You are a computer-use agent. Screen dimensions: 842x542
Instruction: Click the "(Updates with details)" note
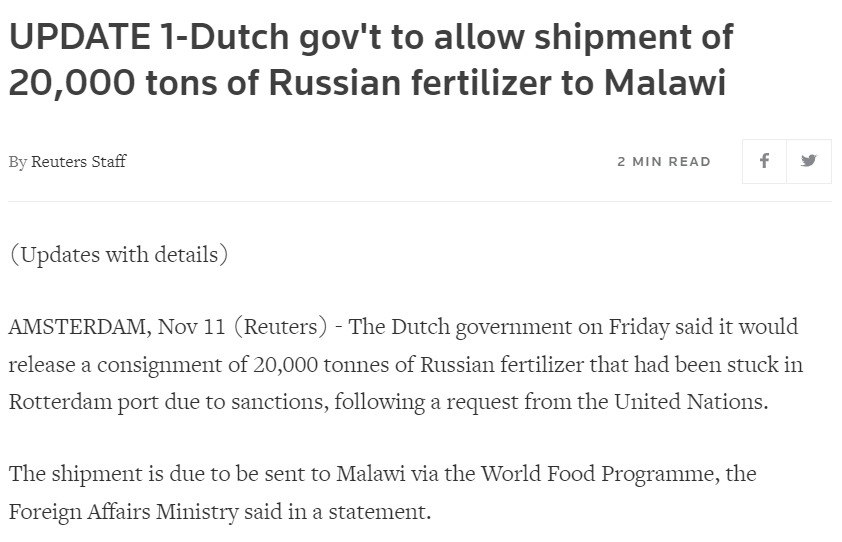tap(119, 254)
